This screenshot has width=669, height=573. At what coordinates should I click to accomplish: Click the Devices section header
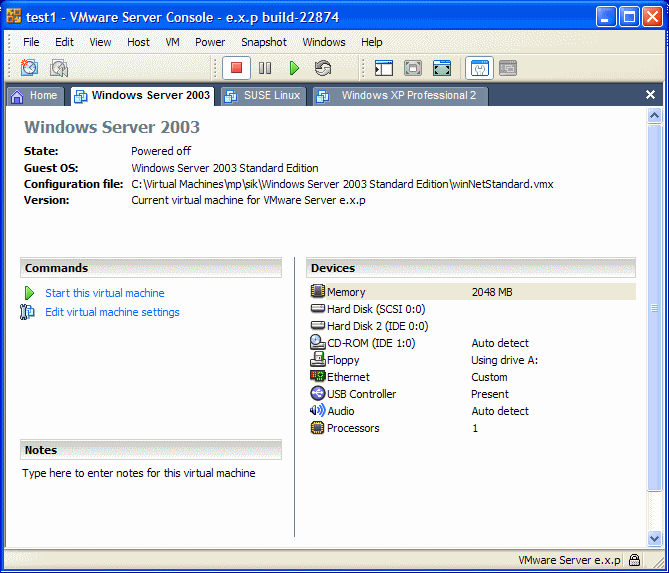[471, 268]
